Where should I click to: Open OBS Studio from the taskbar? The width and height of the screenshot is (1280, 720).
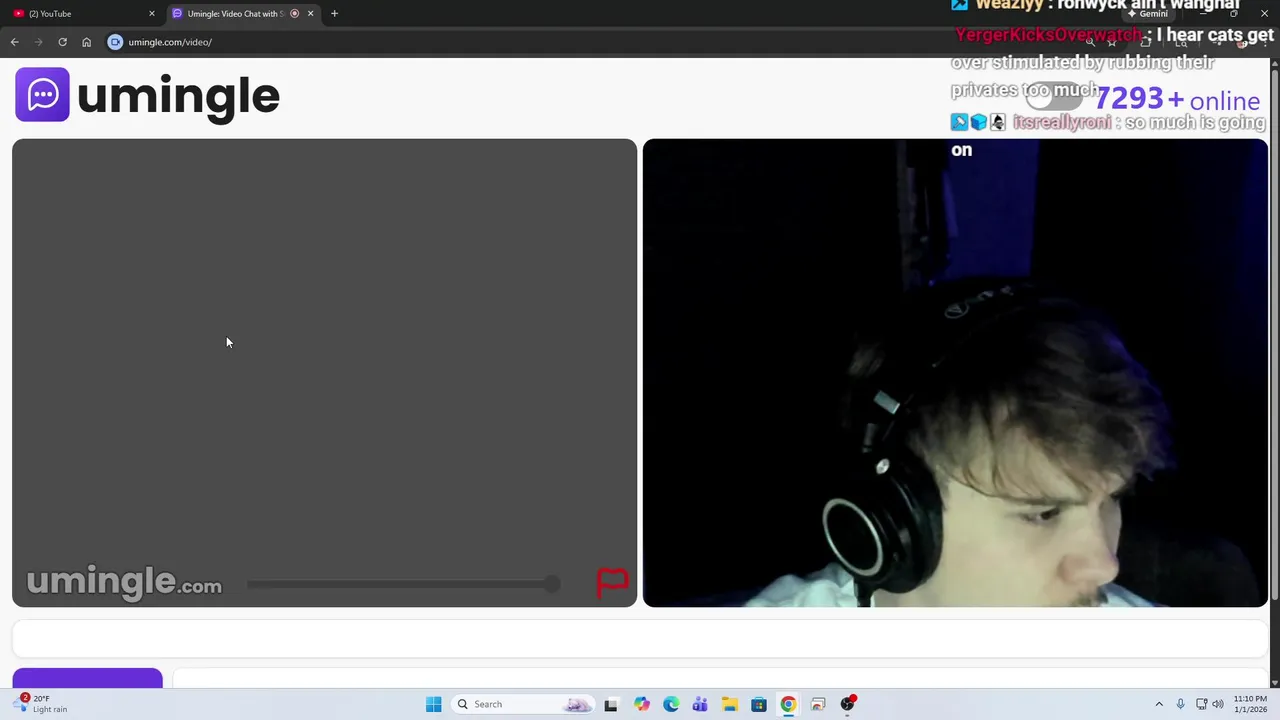tap(848, 704)
